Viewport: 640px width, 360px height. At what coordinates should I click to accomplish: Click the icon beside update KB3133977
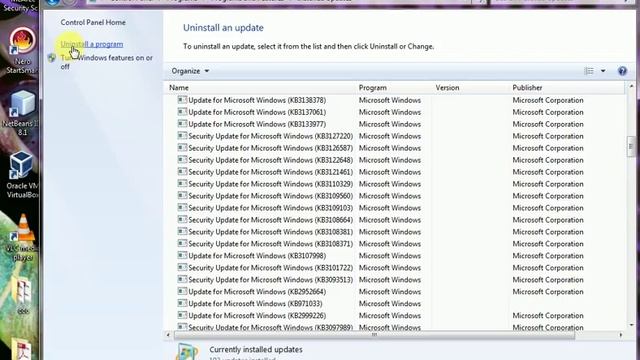coord(182,124)
